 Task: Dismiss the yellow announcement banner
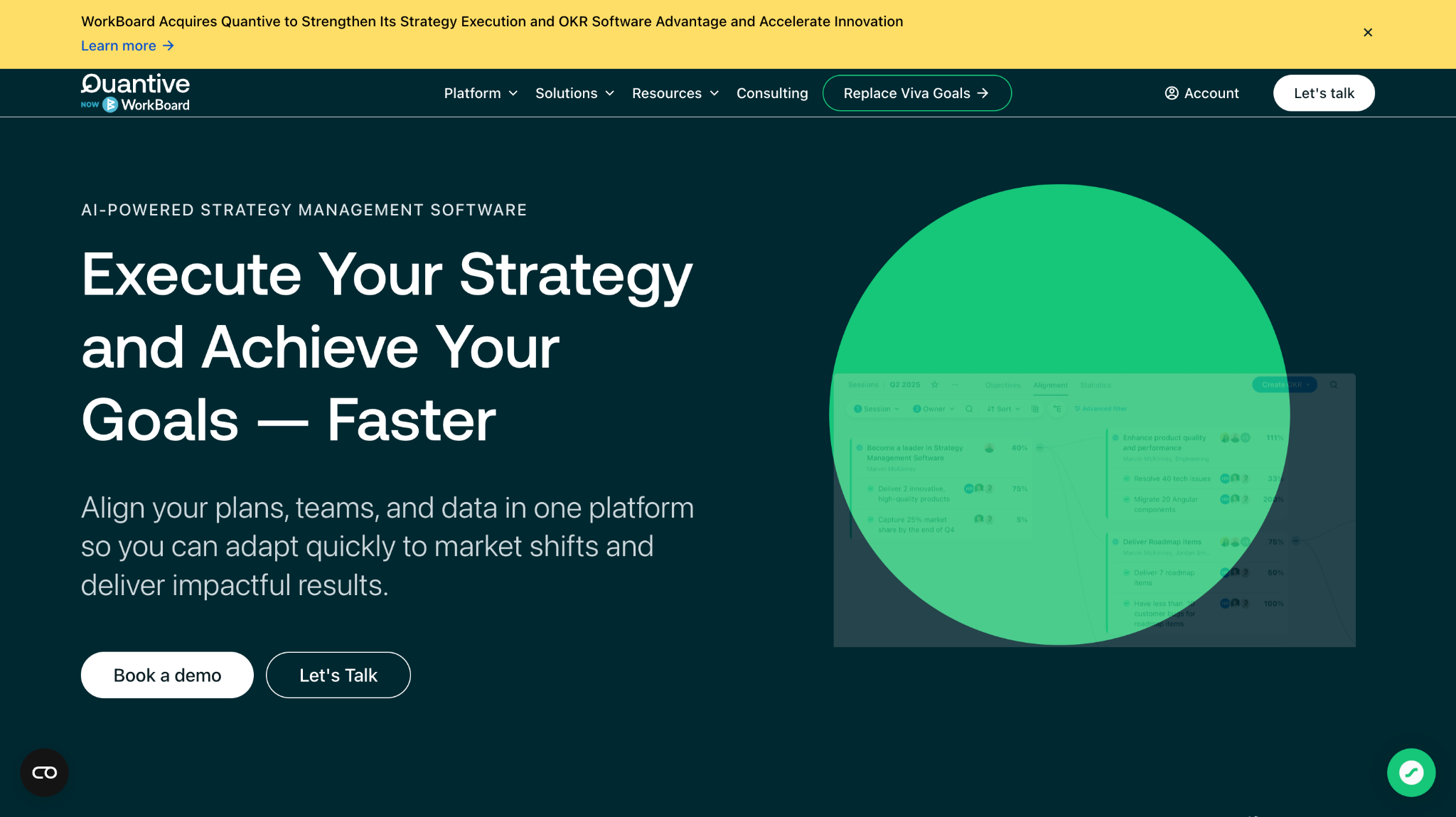click(1367, 33)
